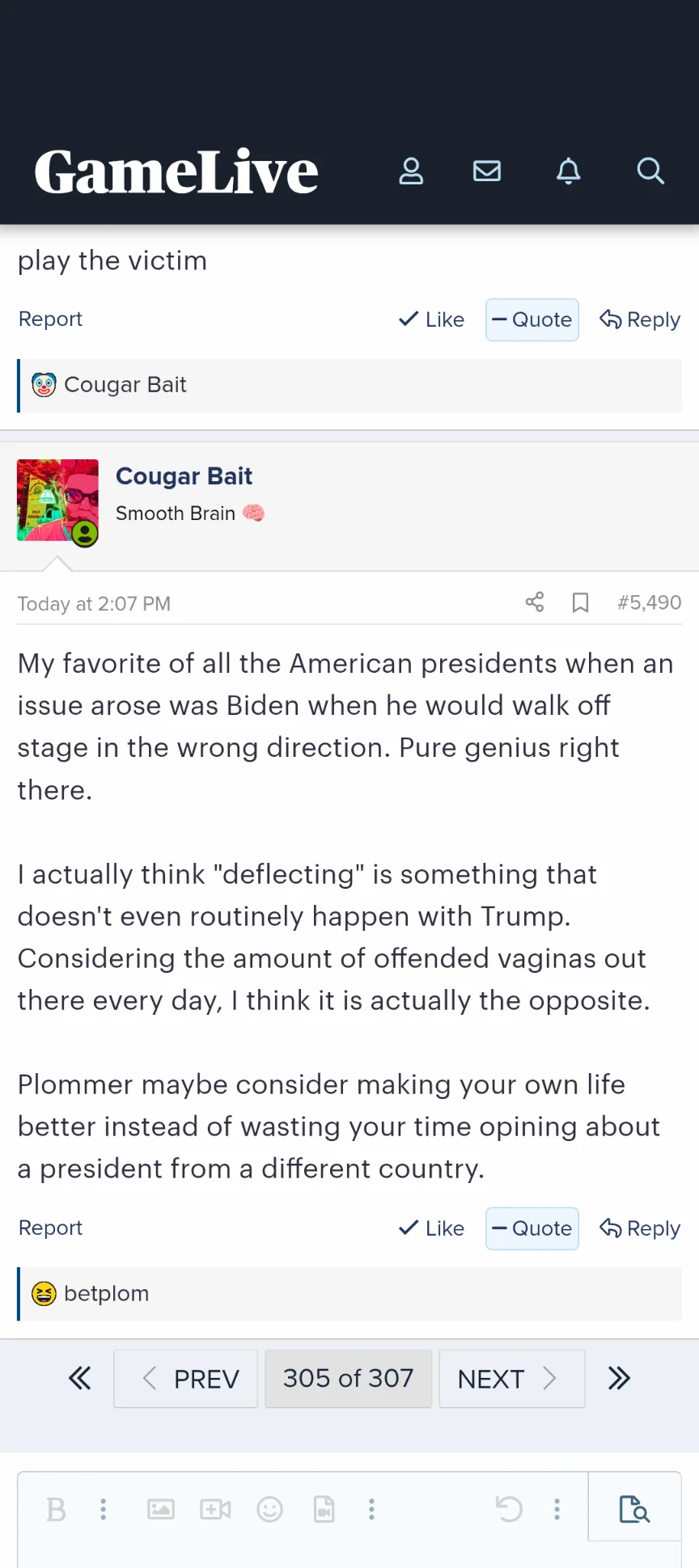Open Cougar Bait's avatar thumbnail
This screenshot has width=699, height=1568.
57,501
